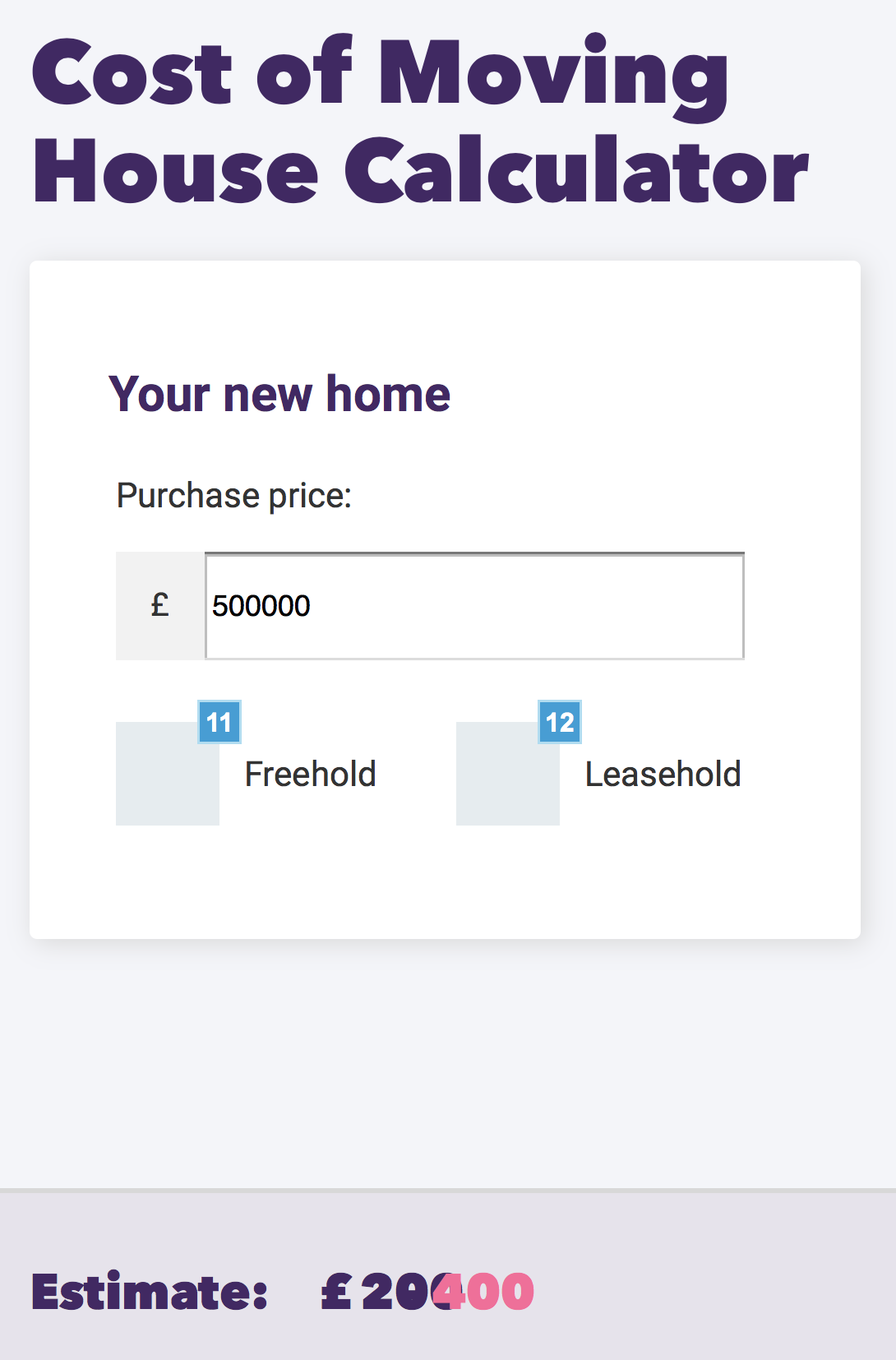
Task: Click the Purchase price label
Action: pos(234,496)
